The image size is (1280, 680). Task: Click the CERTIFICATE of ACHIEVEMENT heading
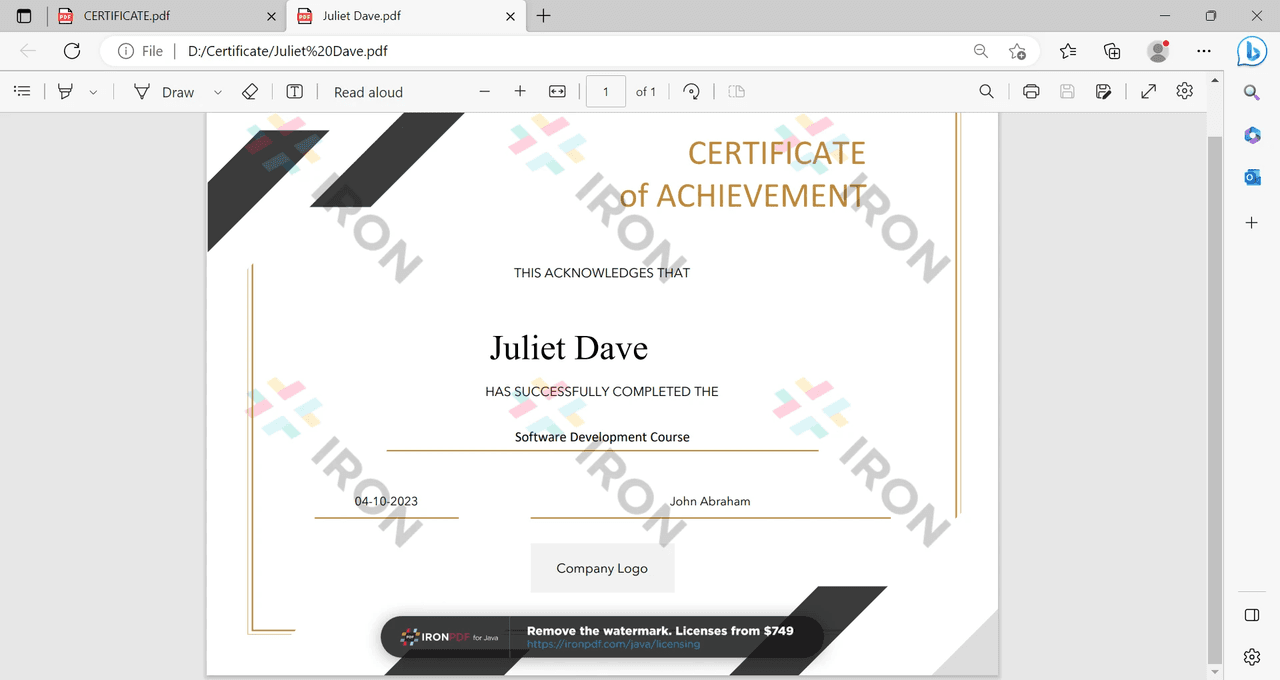[742, 174]
